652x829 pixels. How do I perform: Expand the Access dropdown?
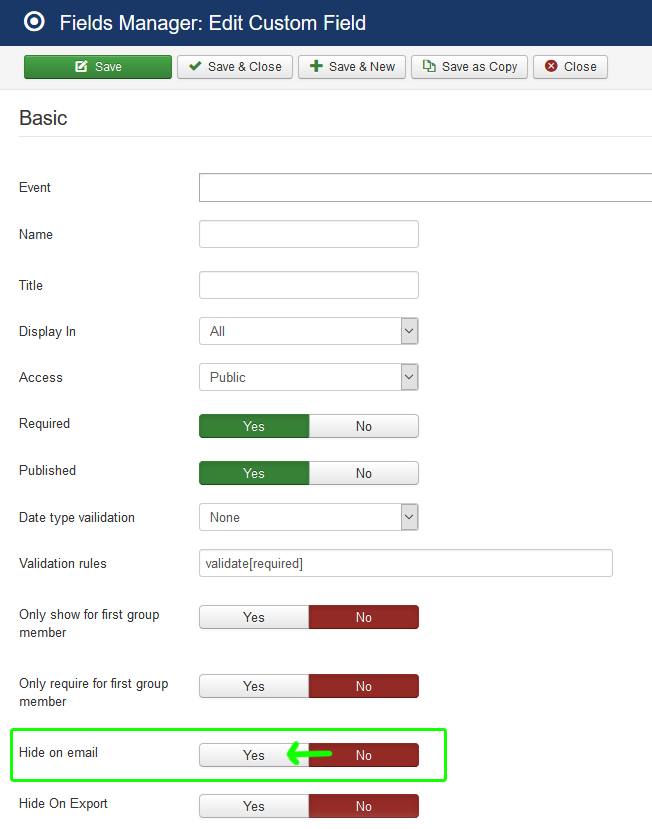click(x=308, y=377)
